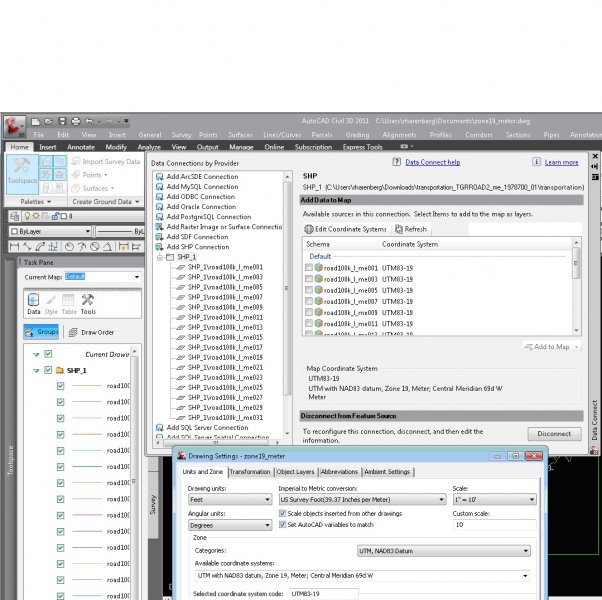This screenshot has height=600, width=602.
Task: Click the Linear dimension tool icon
Action: (14, 246)
